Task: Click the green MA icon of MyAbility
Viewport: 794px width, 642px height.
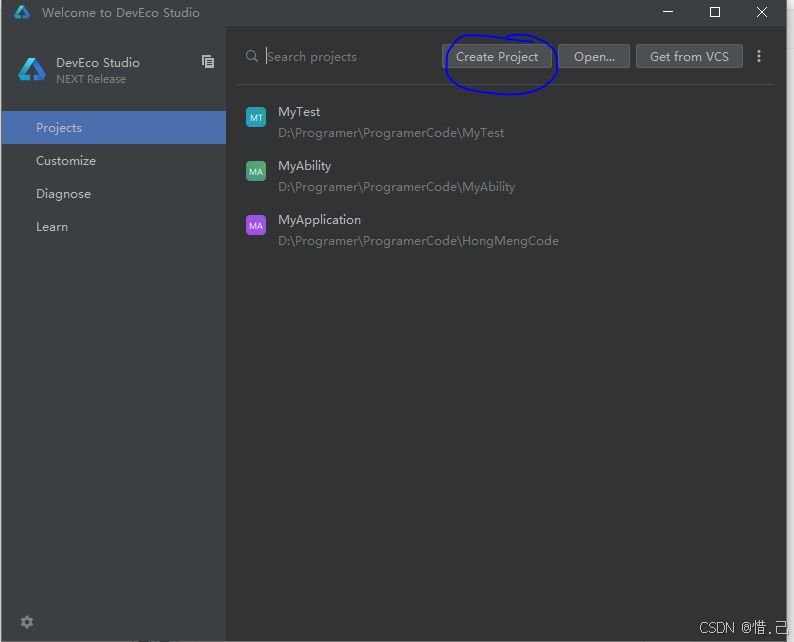Action: click(x=256, y=171)
